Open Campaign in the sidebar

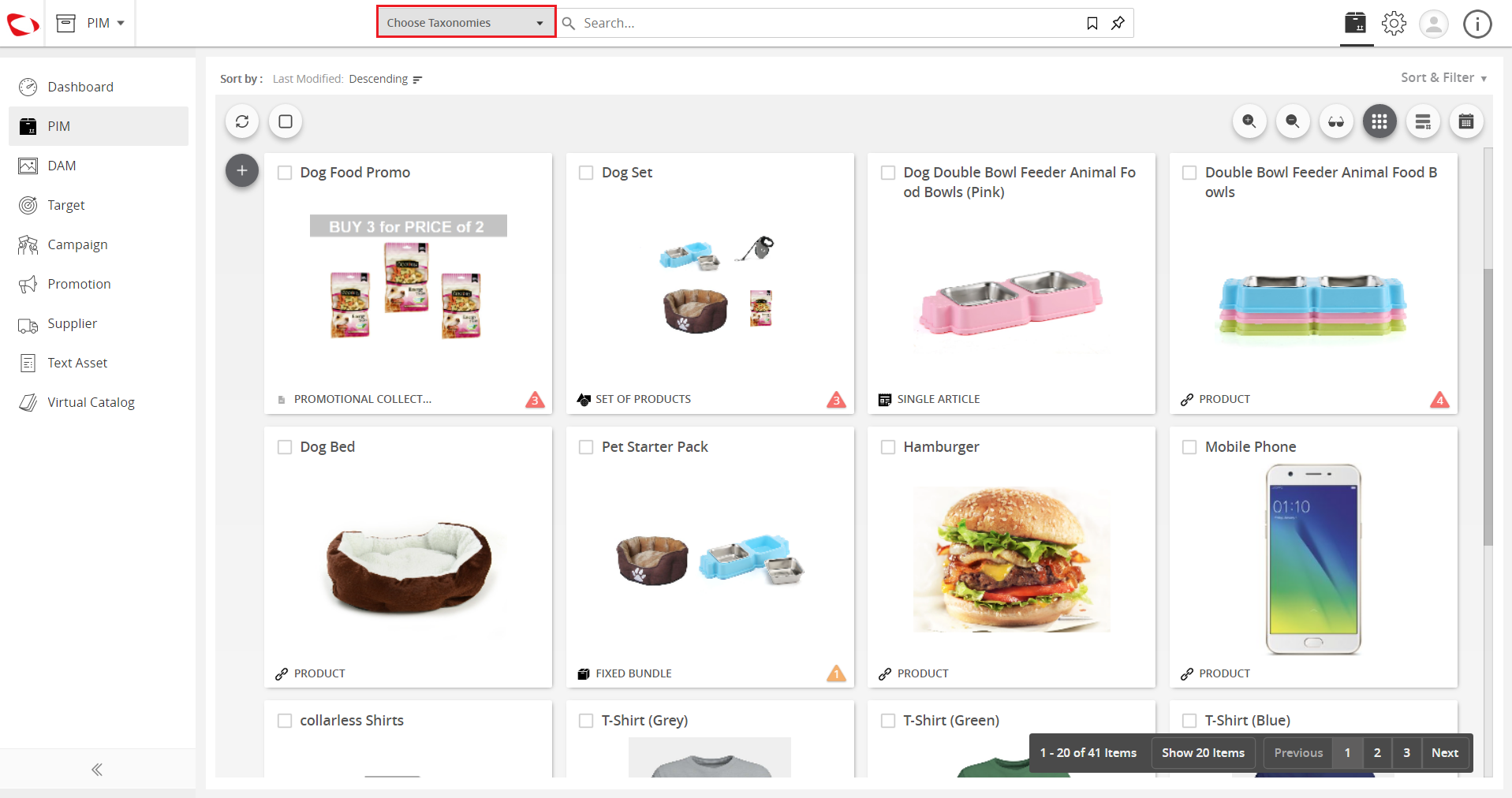99,244
